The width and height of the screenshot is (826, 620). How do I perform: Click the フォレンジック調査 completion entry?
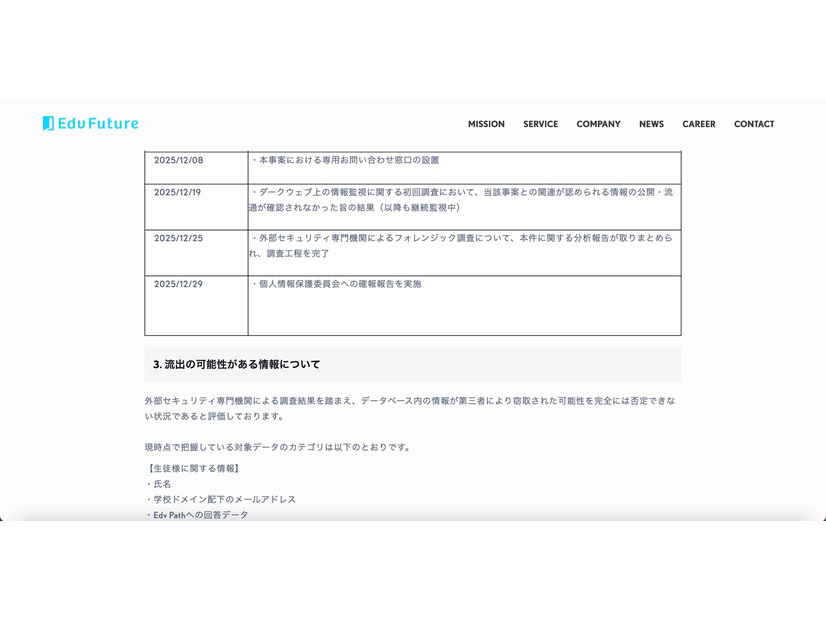click(460, 245)
